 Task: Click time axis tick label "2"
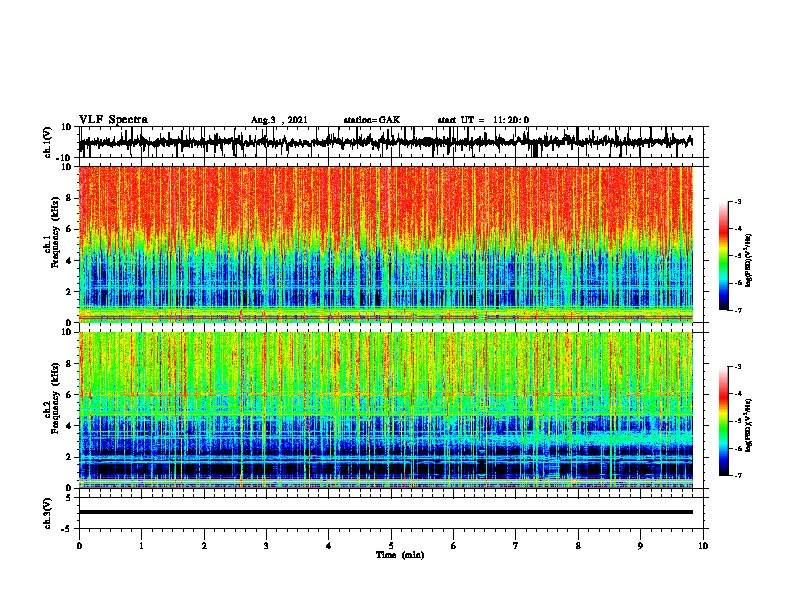pos(204,546)
